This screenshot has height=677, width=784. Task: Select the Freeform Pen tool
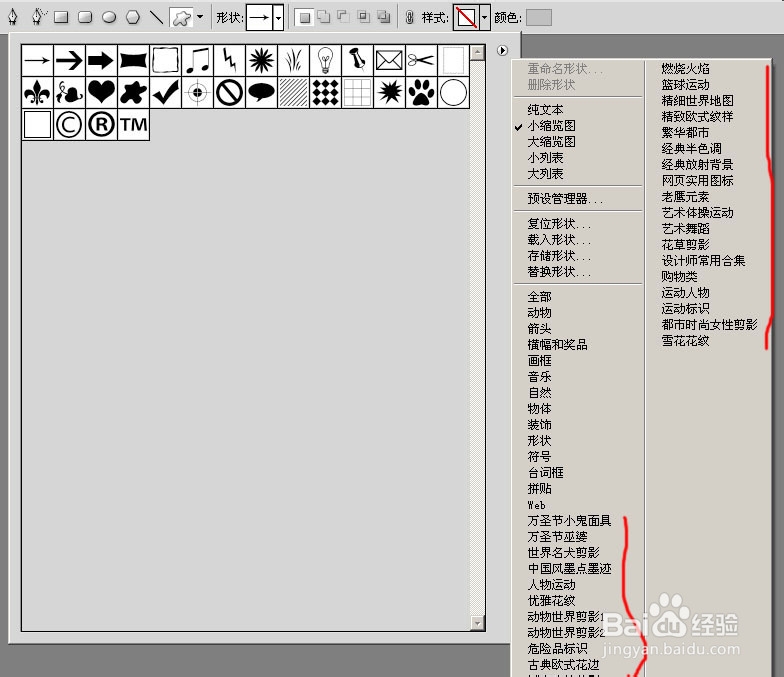coord(38,17)
